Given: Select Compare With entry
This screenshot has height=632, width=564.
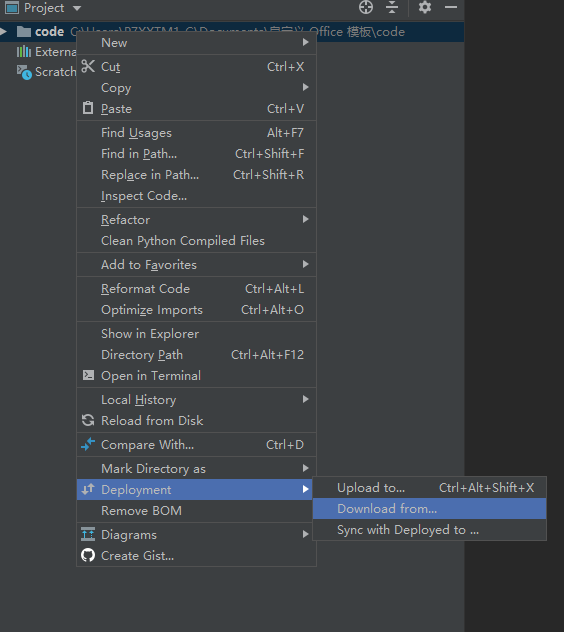Looking at the screenshot, I should click(196, 445).
